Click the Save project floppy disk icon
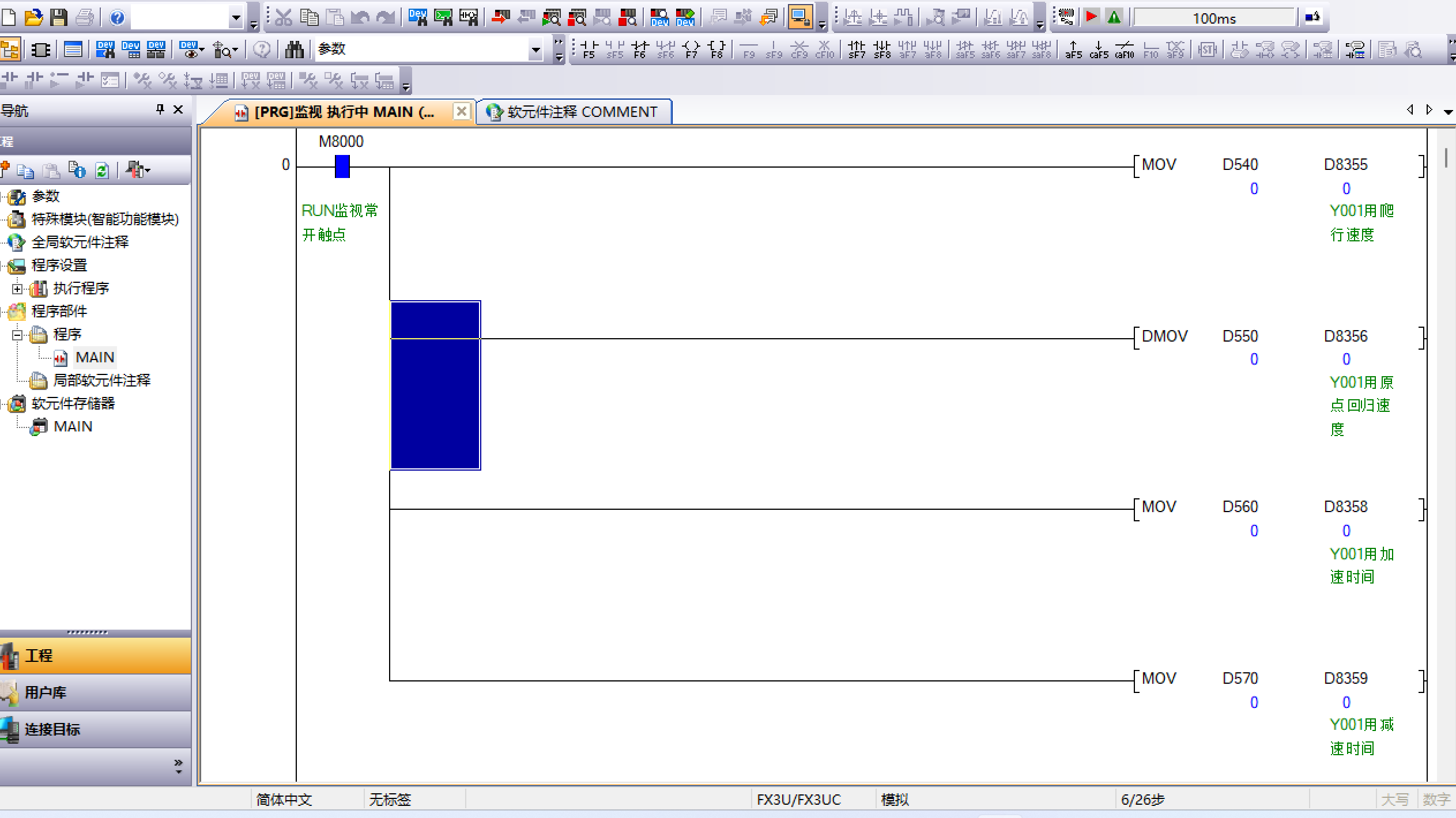1456x818 pixels. [x=58, y=18]
